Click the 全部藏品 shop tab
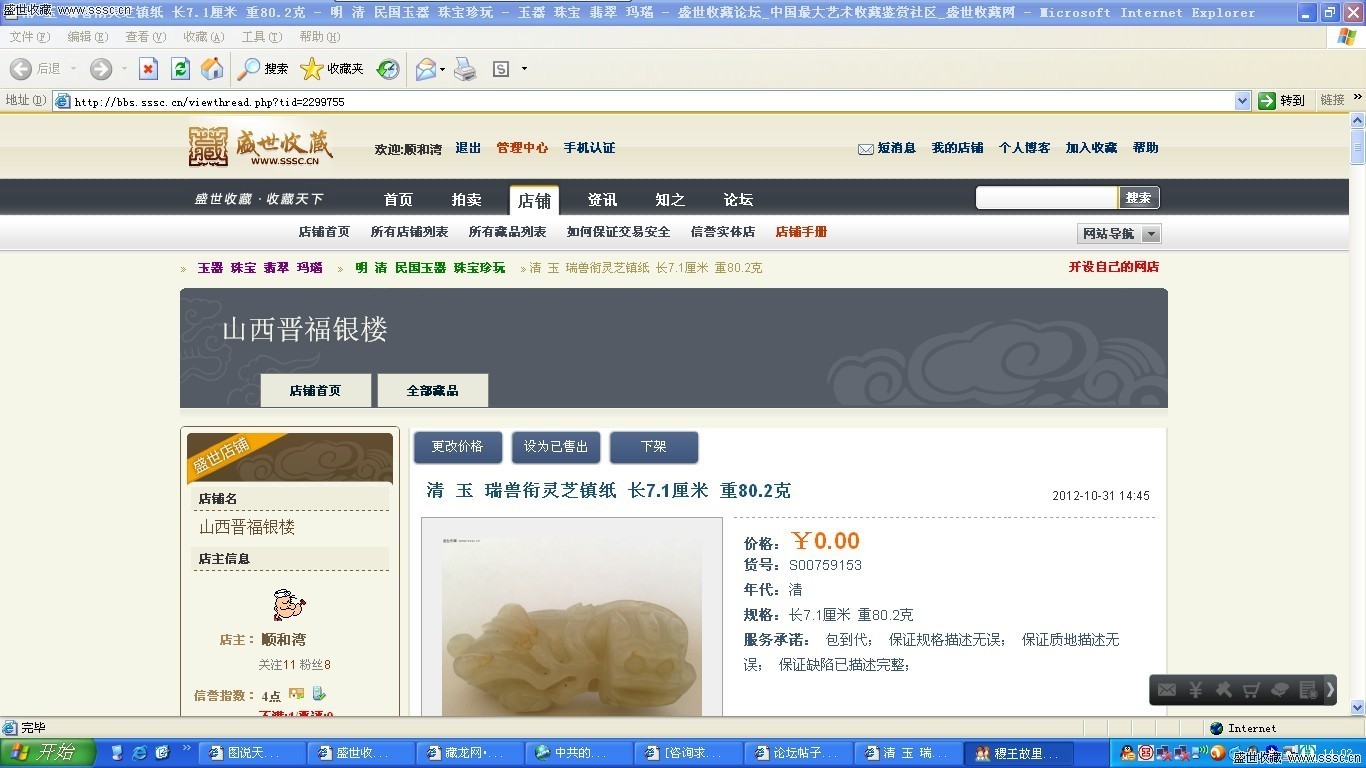Screen dimensions: 1366x768 tap(433, 391)
